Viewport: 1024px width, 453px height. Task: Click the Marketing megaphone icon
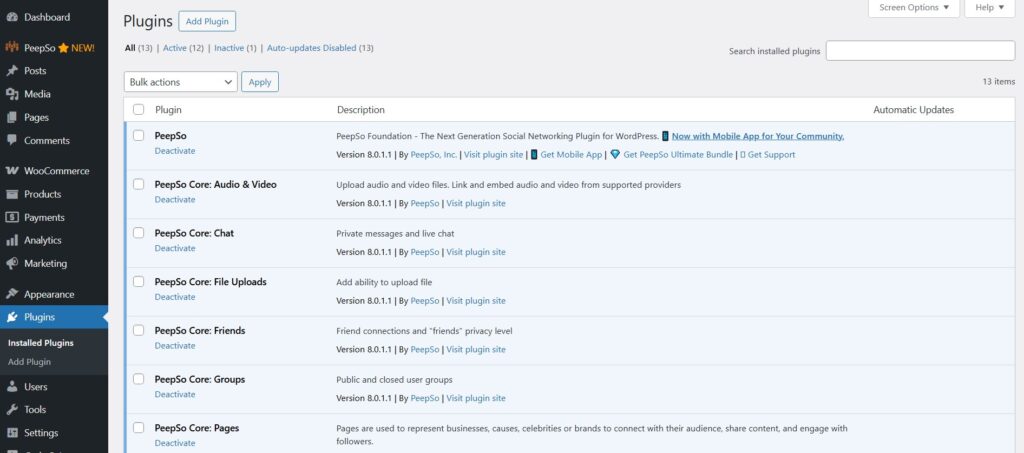12,264
